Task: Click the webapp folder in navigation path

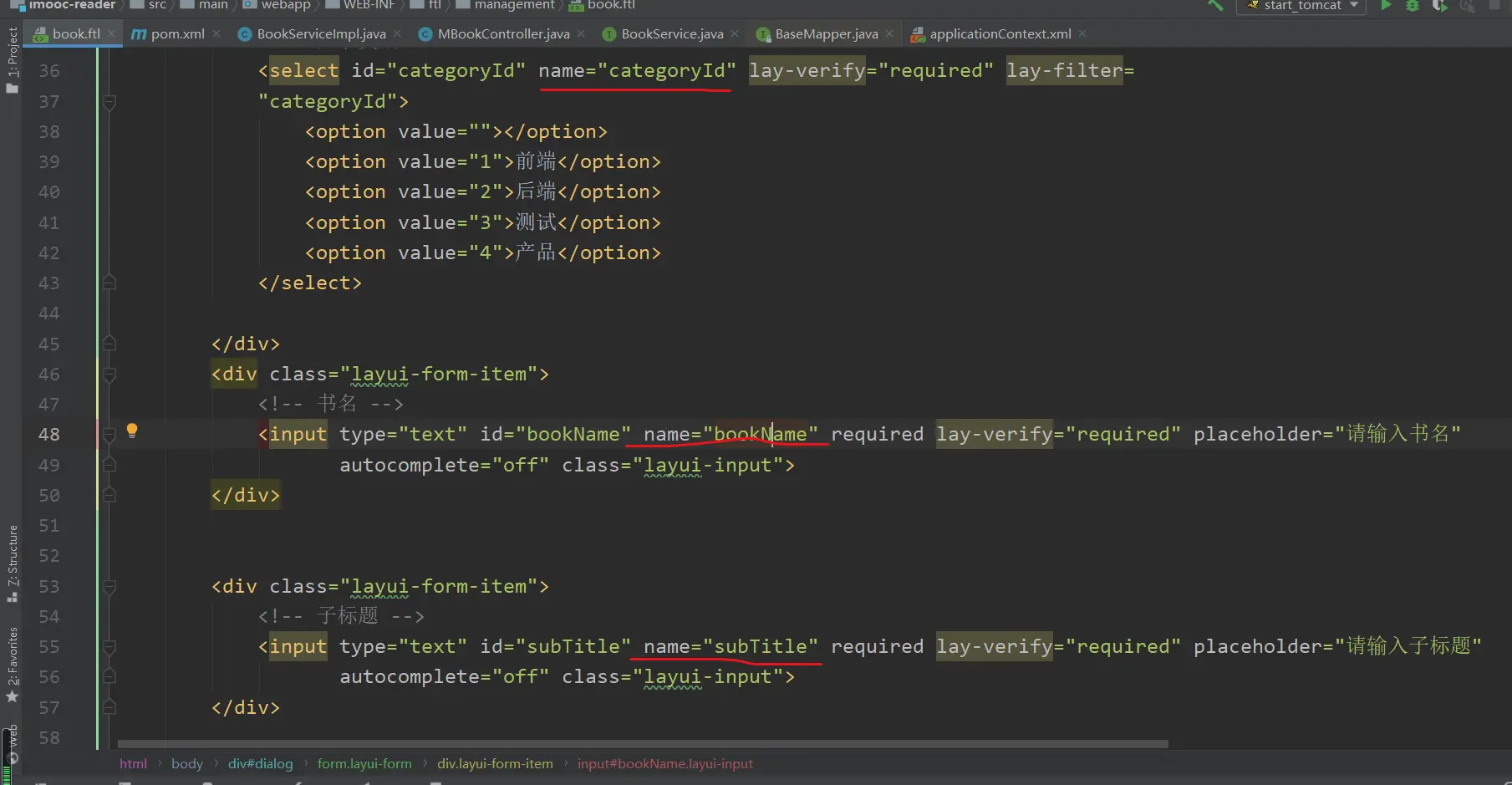Action: 285,5
